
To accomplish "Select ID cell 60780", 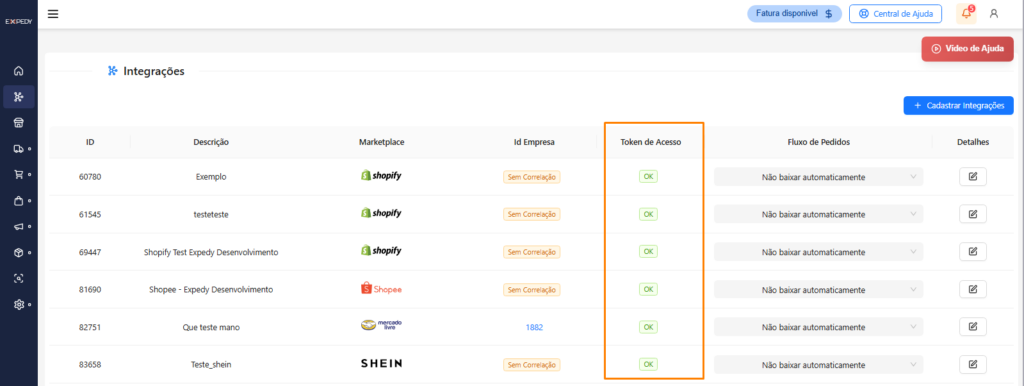I will coord(90,177).
